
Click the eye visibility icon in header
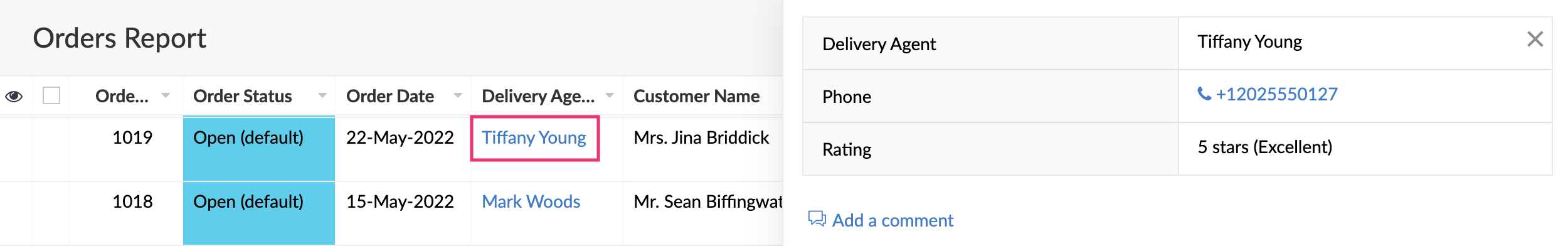(x=14, y=96)
